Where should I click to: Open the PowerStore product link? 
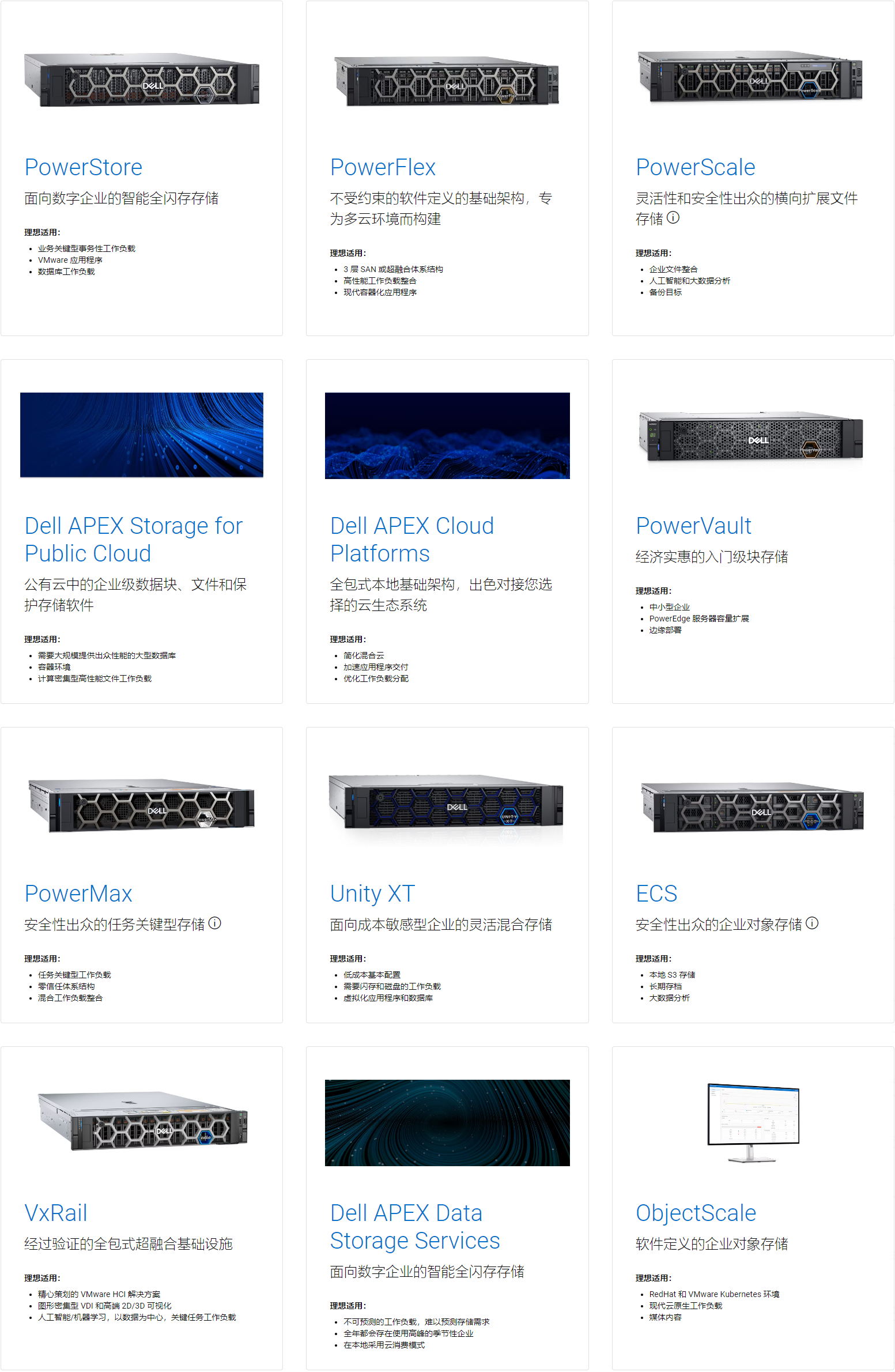click(x=83, y=167)
